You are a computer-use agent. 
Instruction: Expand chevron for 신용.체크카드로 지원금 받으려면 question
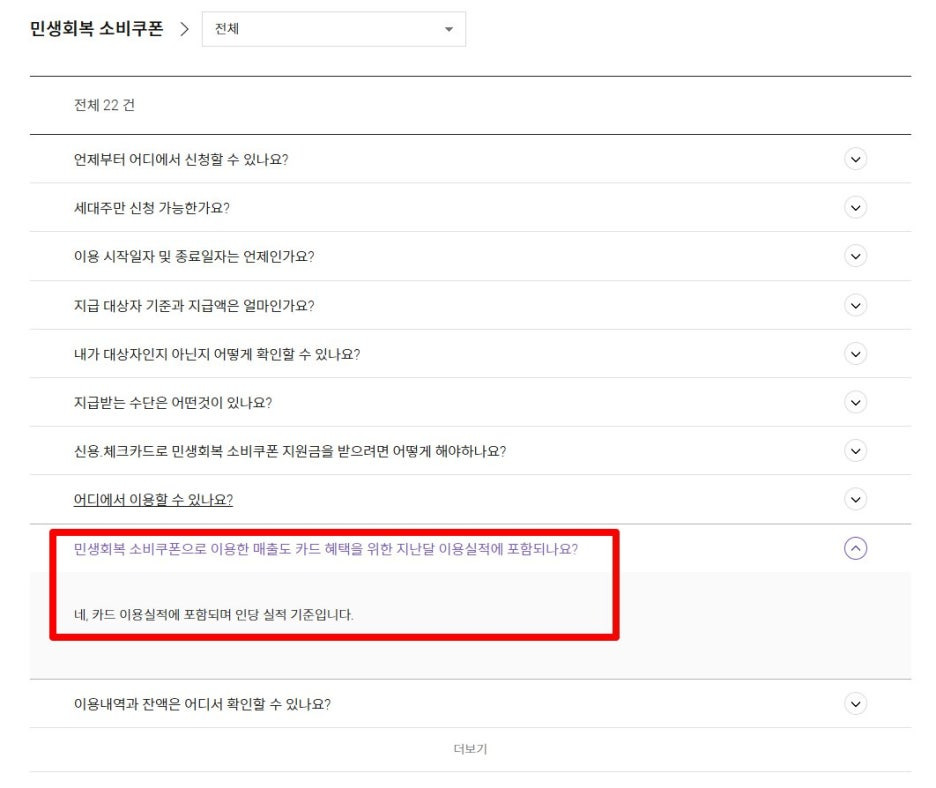tap(855, 451)
